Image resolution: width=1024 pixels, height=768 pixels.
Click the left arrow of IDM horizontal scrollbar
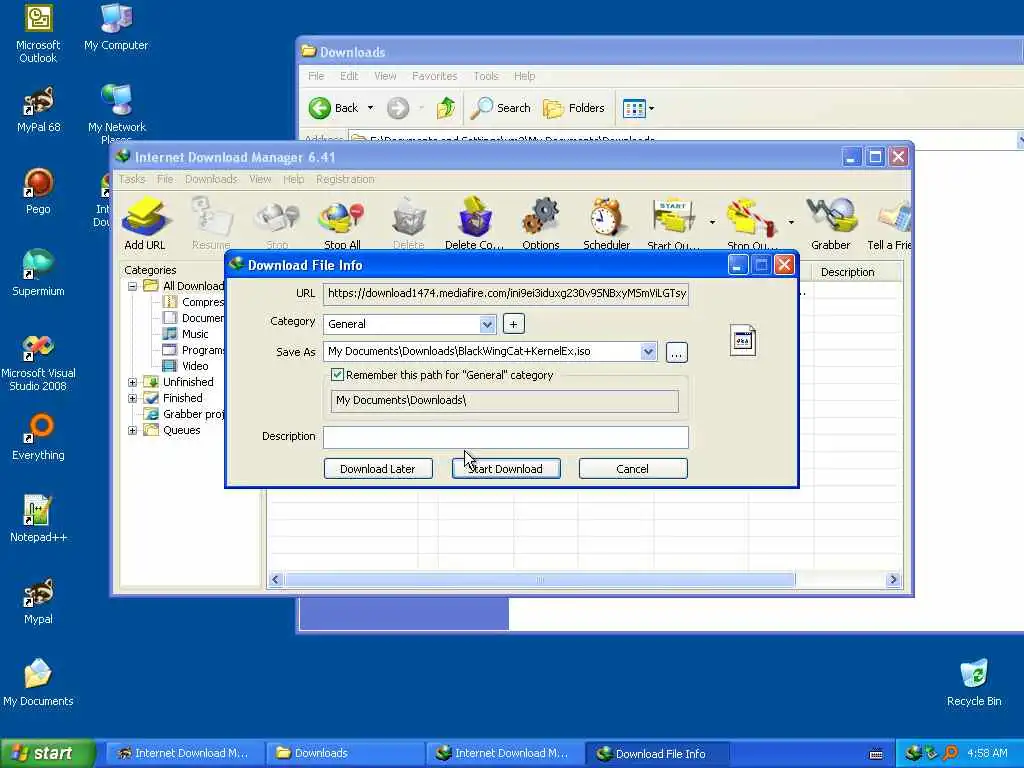tap(276, 579)
